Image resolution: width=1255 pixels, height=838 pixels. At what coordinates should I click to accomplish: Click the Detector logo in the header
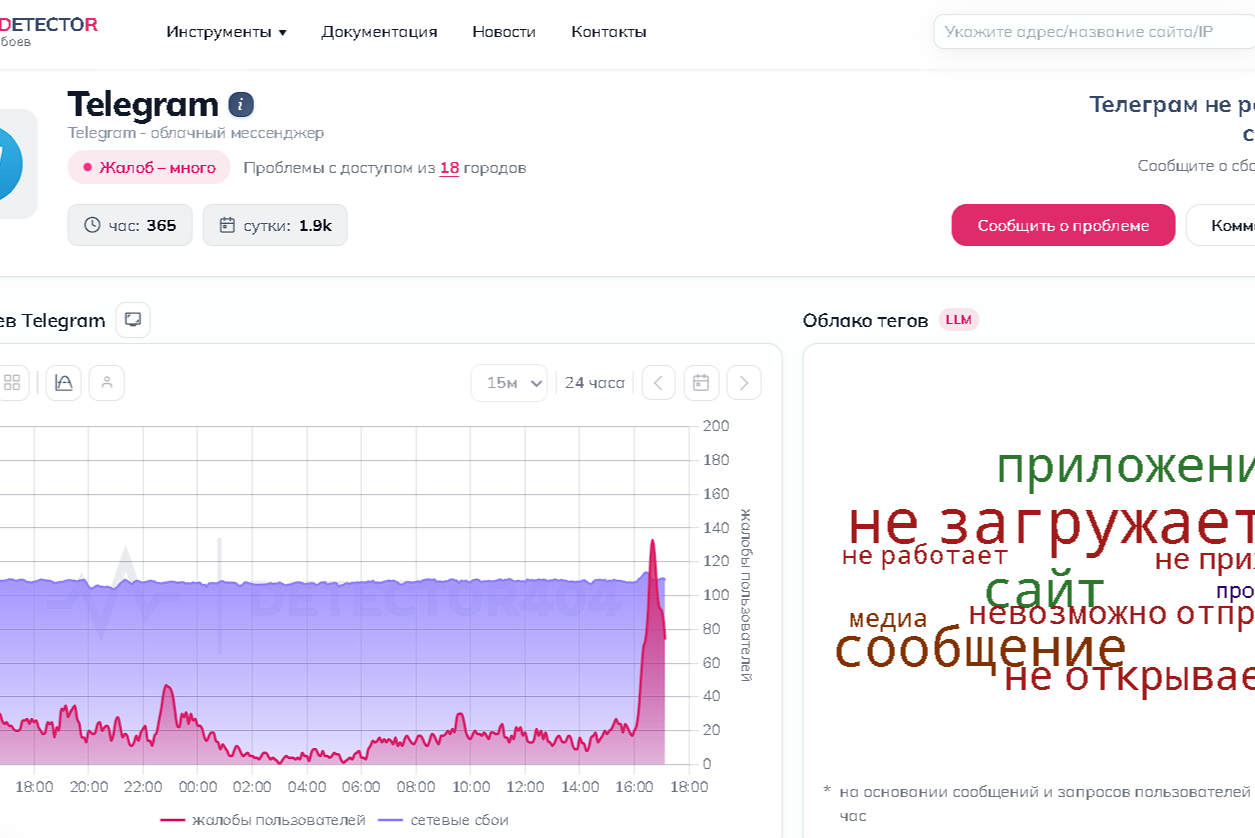point(48,30)
